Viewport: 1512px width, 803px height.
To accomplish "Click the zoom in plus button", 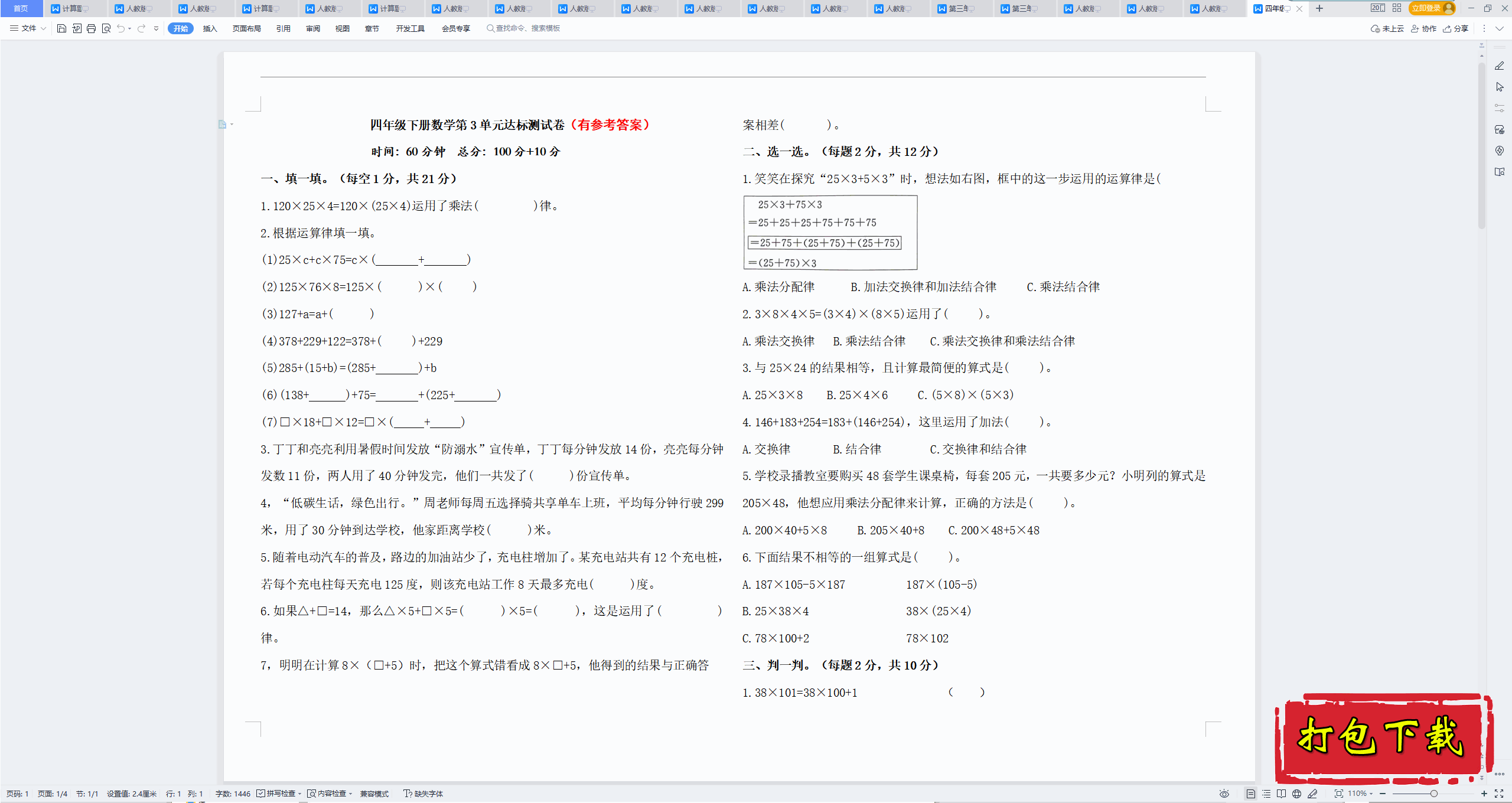I will [1484, 794].
